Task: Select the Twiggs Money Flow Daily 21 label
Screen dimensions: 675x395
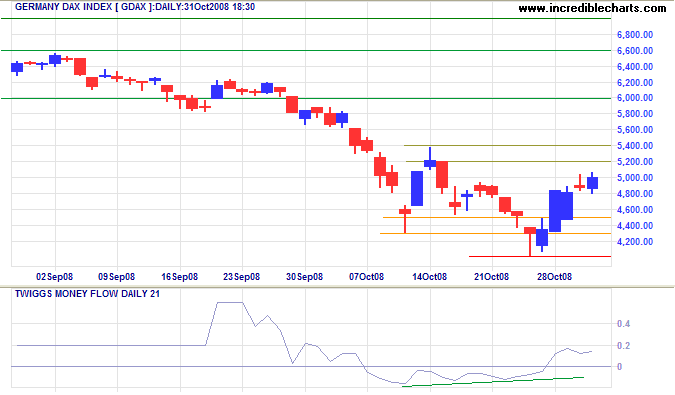Action: [x=87, y=294]
